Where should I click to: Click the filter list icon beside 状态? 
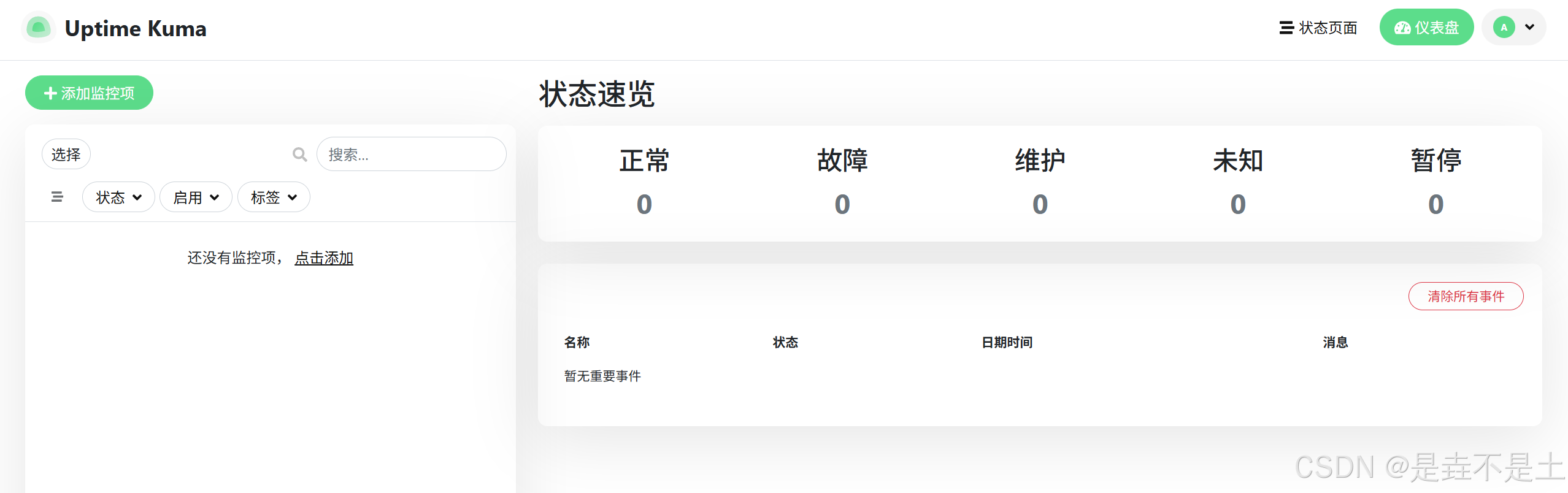(x=57, y=197)
